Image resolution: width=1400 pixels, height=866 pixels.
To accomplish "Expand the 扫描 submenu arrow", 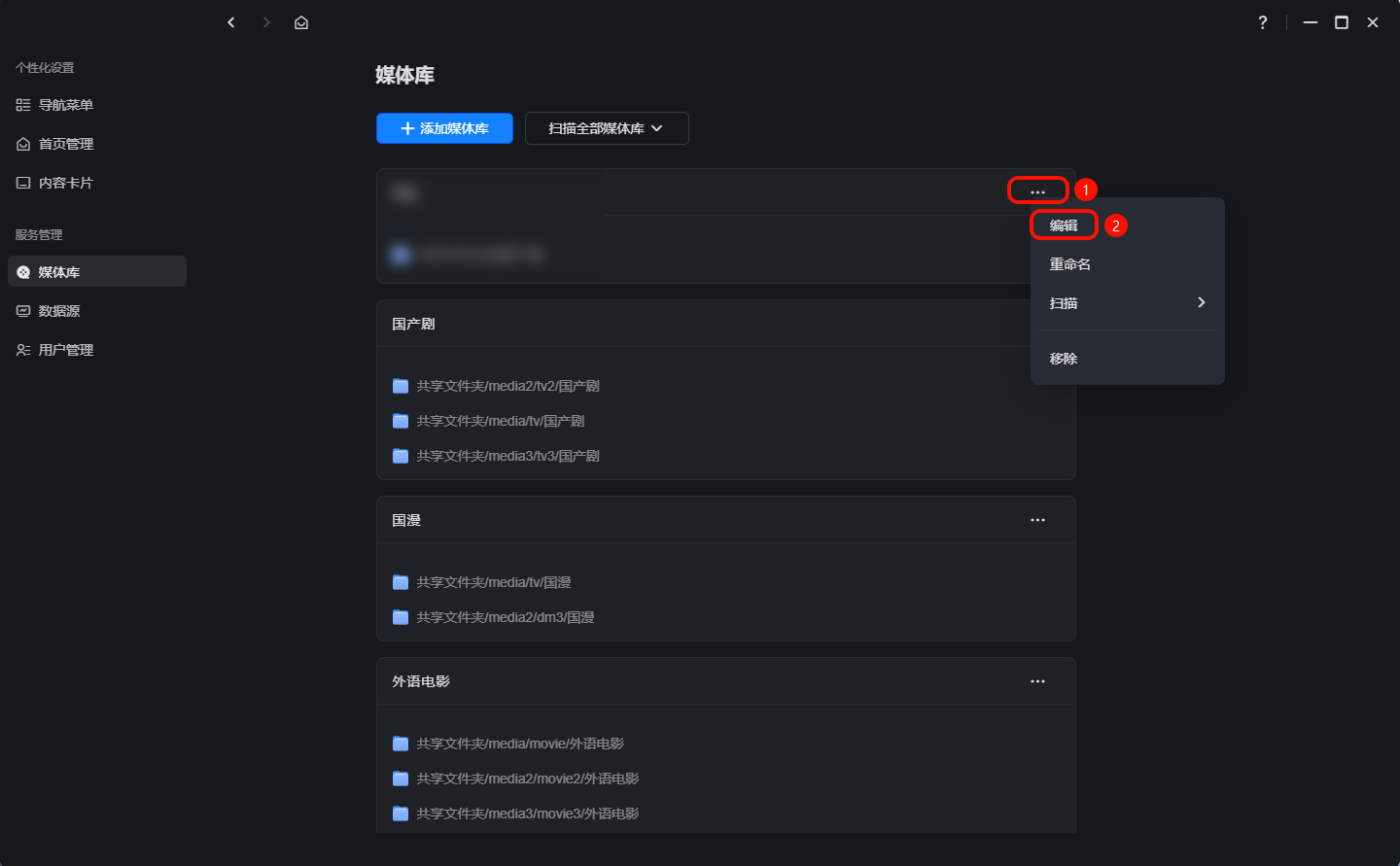I will pyautogui.click(x=1202, y=302).
